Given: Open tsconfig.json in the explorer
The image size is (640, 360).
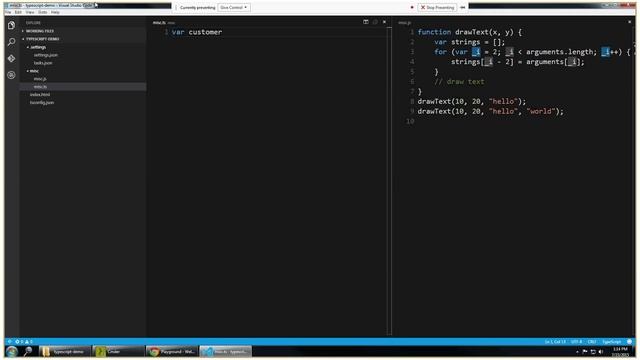Looking at the screenshot, I should 42,102.
